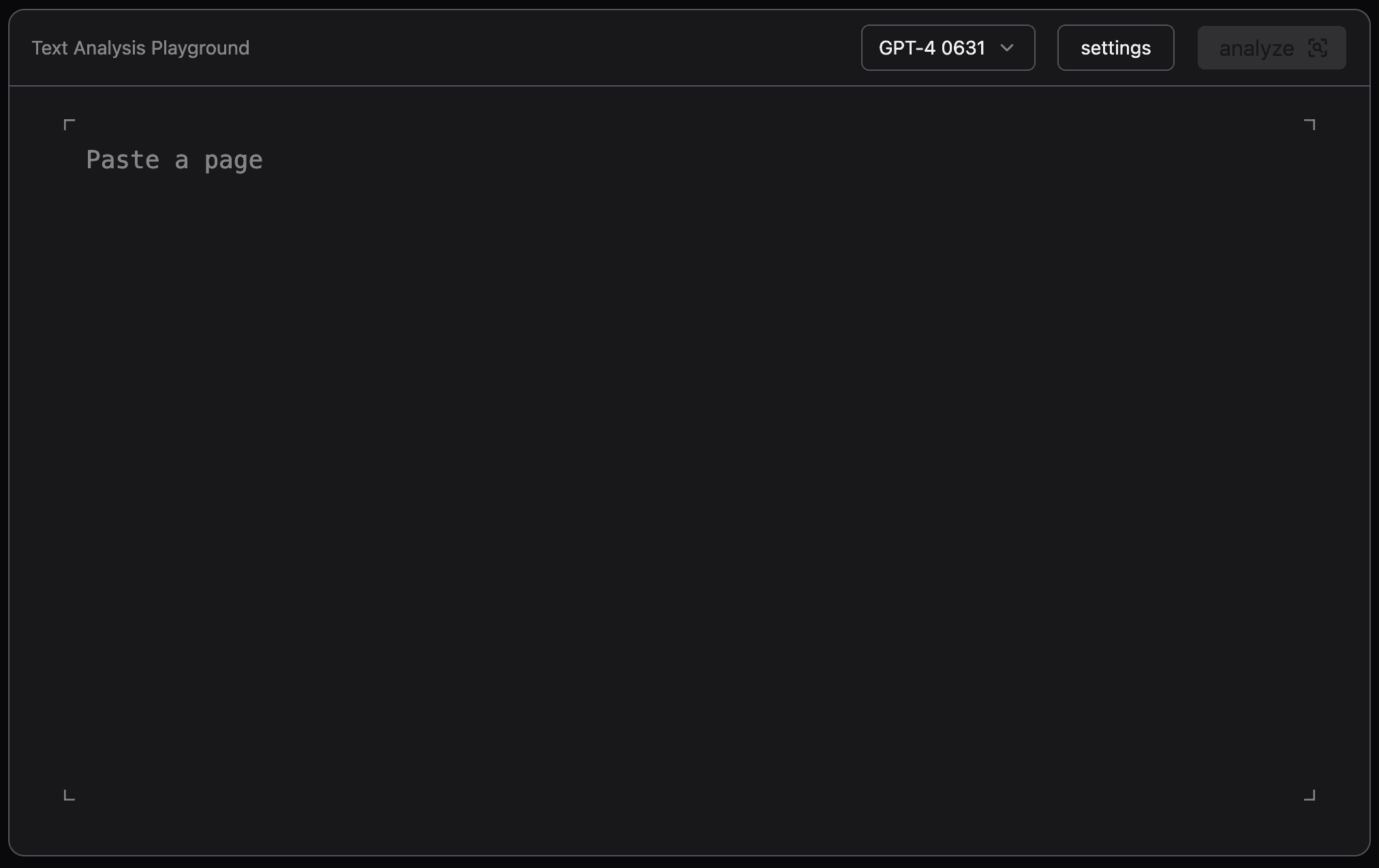Expand the model selector combo box
Screen dimensions: 1379x868
click(948, 48)
